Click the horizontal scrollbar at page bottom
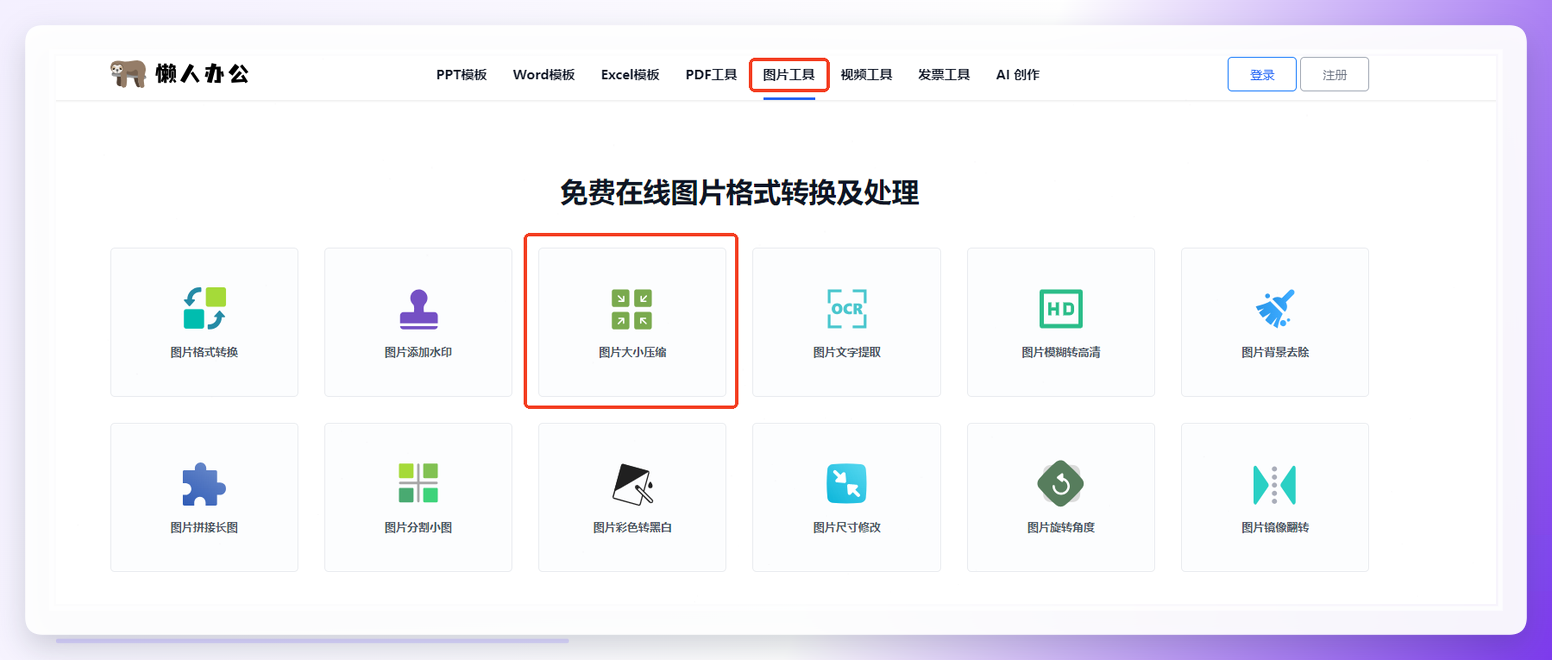This screenshot has height=660, width=1552. [312, 640]
